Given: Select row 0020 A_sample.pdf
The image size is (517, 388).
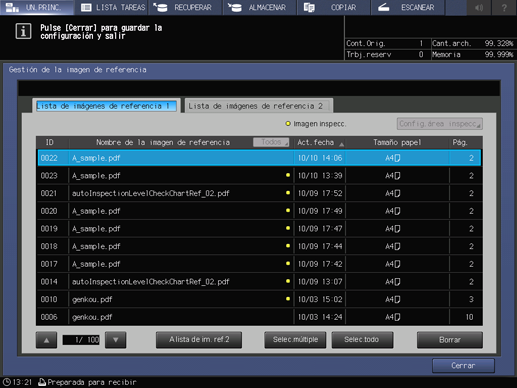Looking at the screenshot, I should point(259,211).
